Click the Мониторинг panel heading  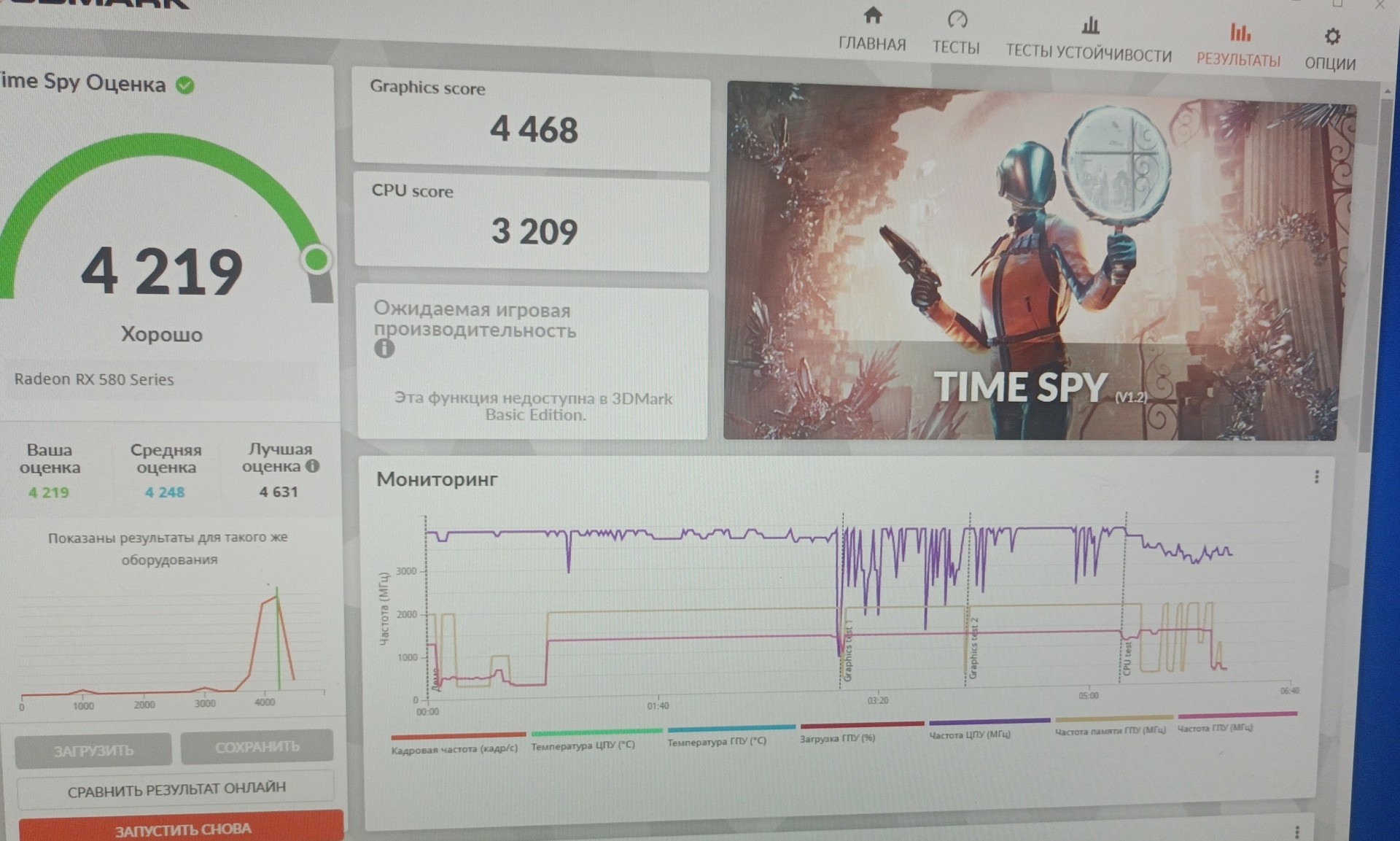[x=437, y=479]
